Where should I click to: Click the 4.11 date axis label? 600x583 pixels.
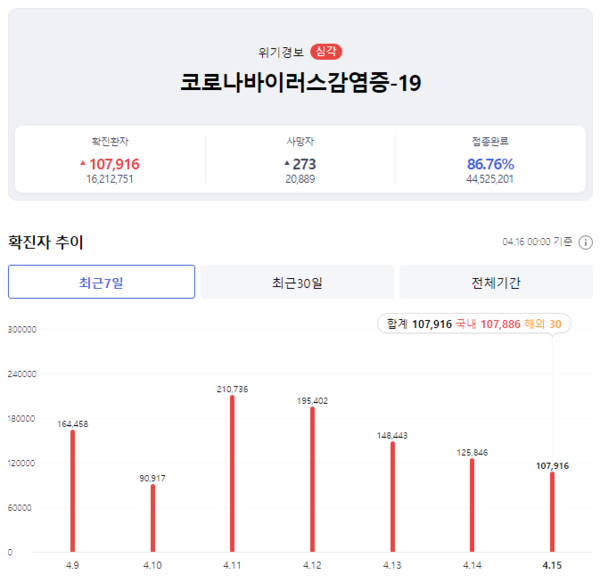[x=232, y=565]
